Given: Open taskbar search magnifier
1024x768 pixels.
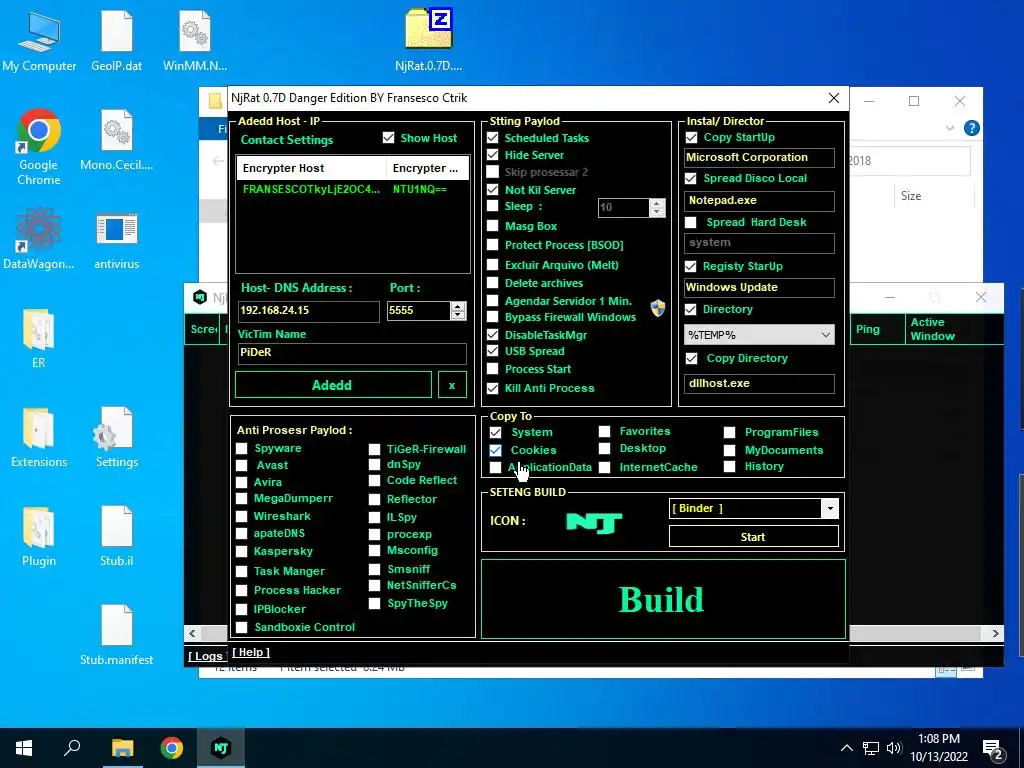Looking at the screenshot, I should (72, 748).
